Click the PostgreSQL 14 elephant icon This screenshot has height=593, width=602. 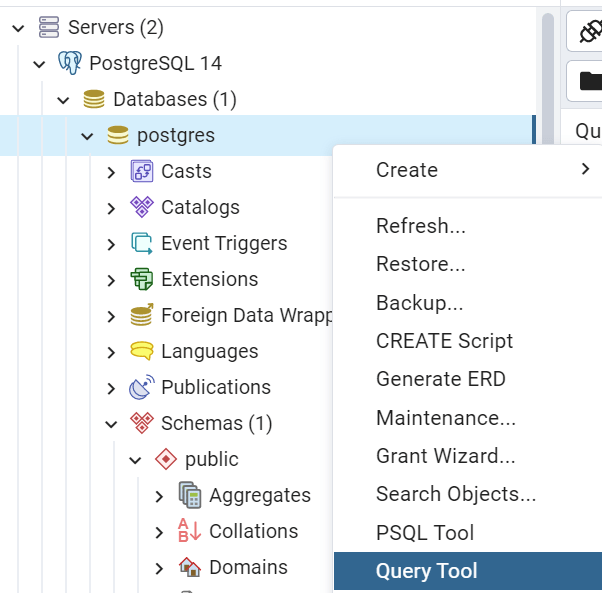click(x=70, y=63)
